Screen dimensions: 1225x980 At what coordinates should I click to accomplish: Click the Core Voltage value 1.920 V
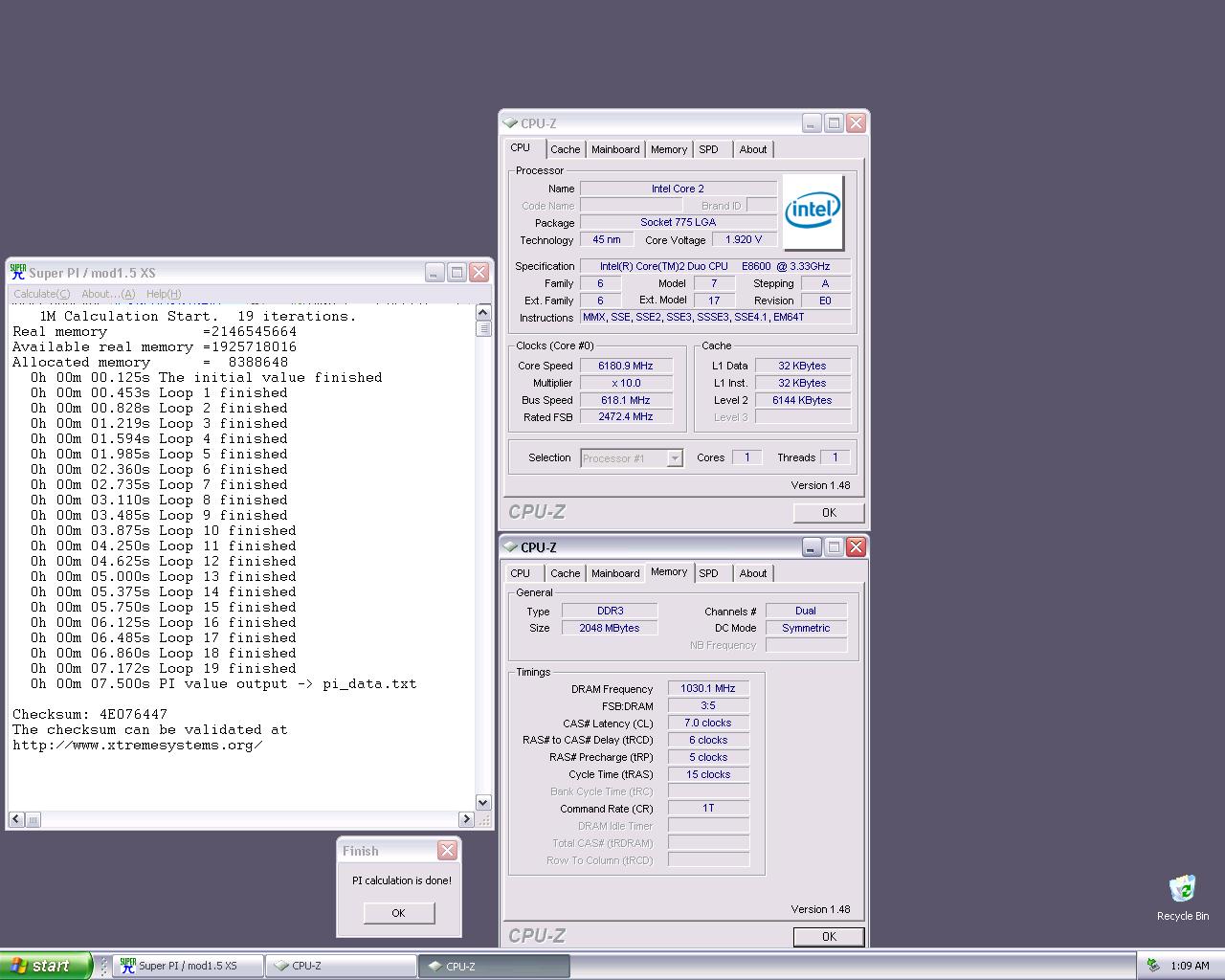coord(744,239)
